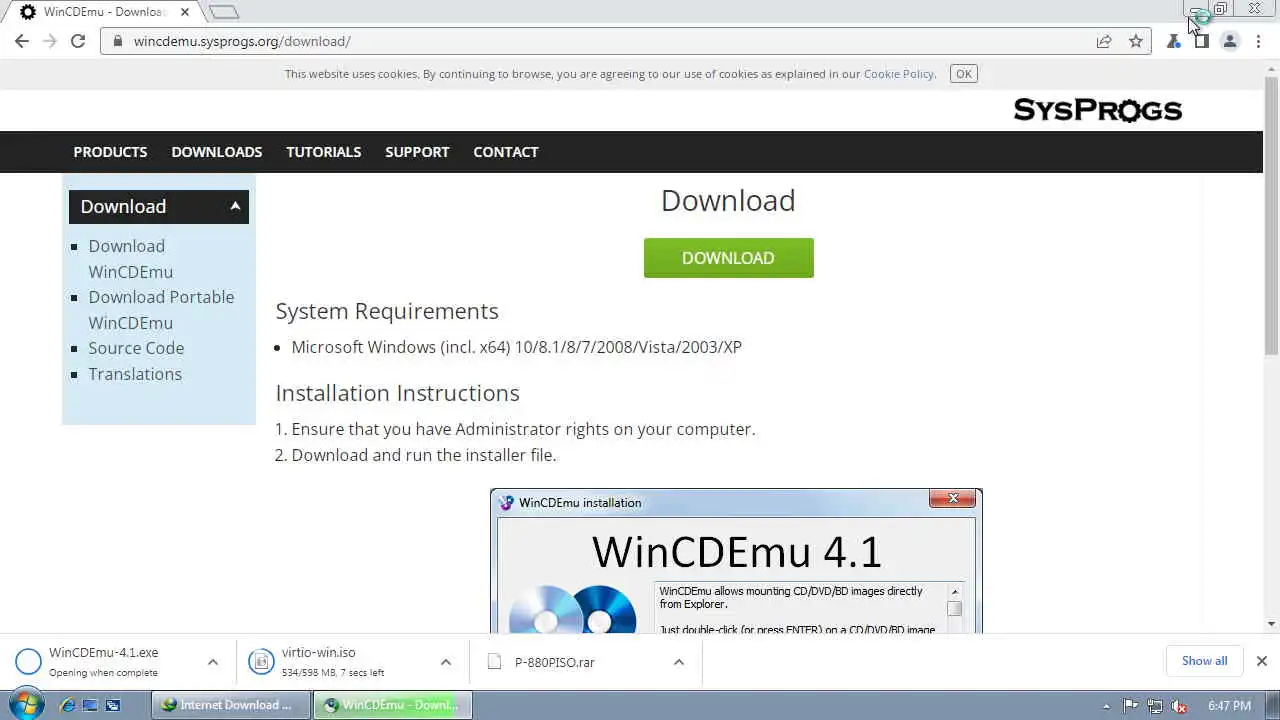Screen dimensions: 1280x720
Task: Click Show all downloads button
Action: 1204,661
